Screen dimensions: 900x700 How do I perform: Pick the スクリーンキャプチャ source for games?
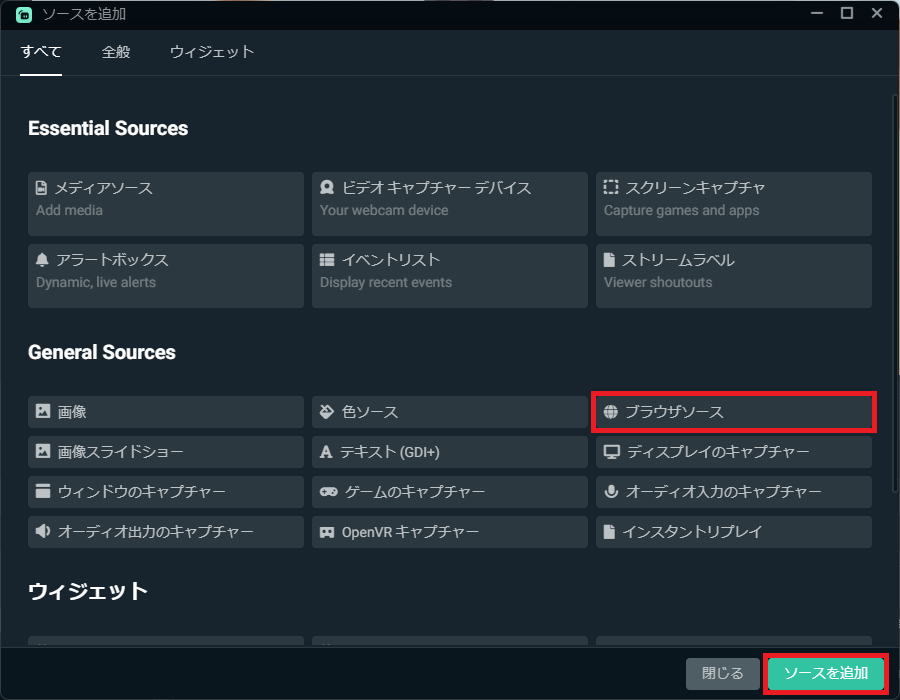733,203
